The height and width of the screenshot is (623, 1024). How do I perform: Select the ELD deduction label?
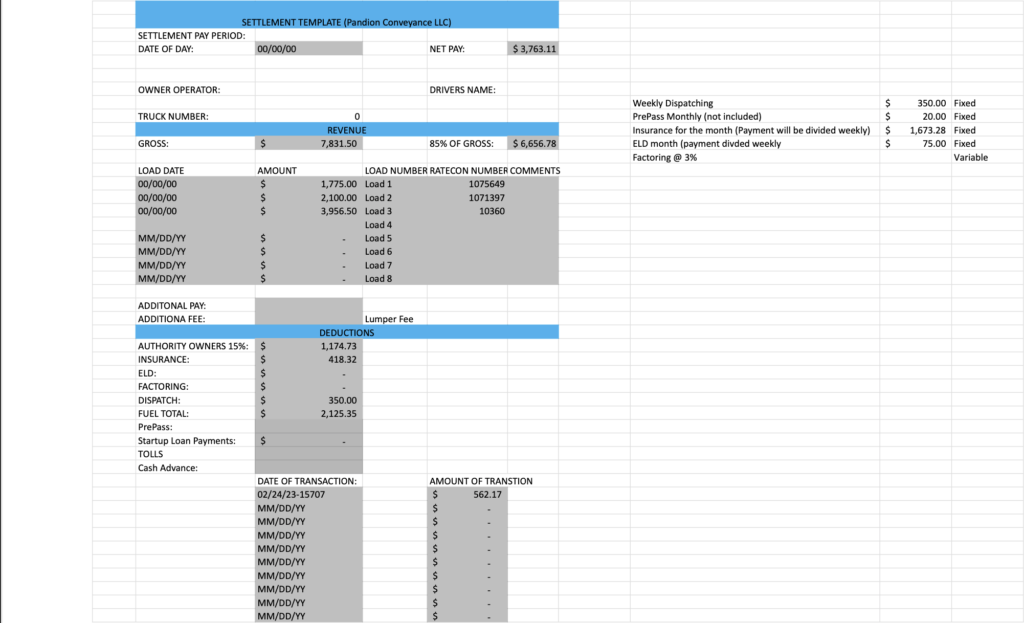[147, 374]
